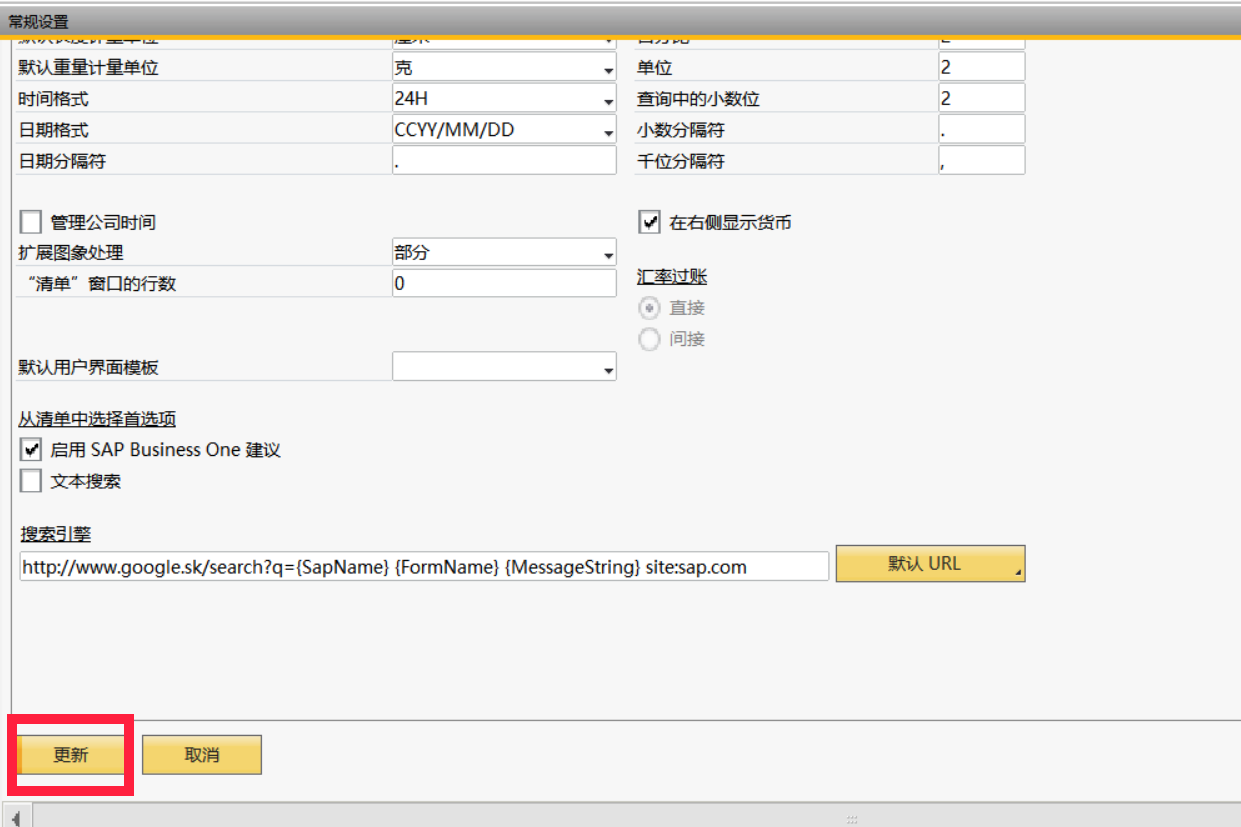Enable the 管理公司时间 checkbox
Viewport: 1241px width, 827px height.
(x=30, y=221)
